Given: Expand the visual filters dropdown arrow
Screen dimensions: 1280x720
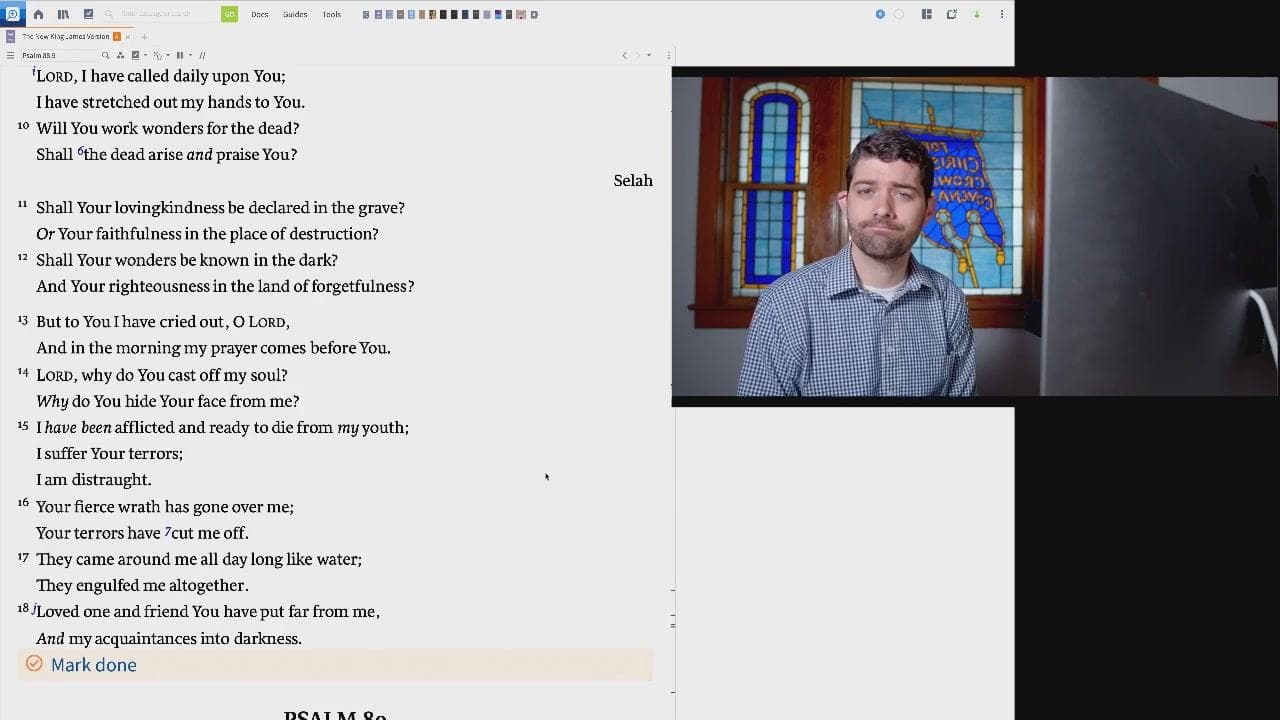Looking at the screenshot, I should coord(145,55).
